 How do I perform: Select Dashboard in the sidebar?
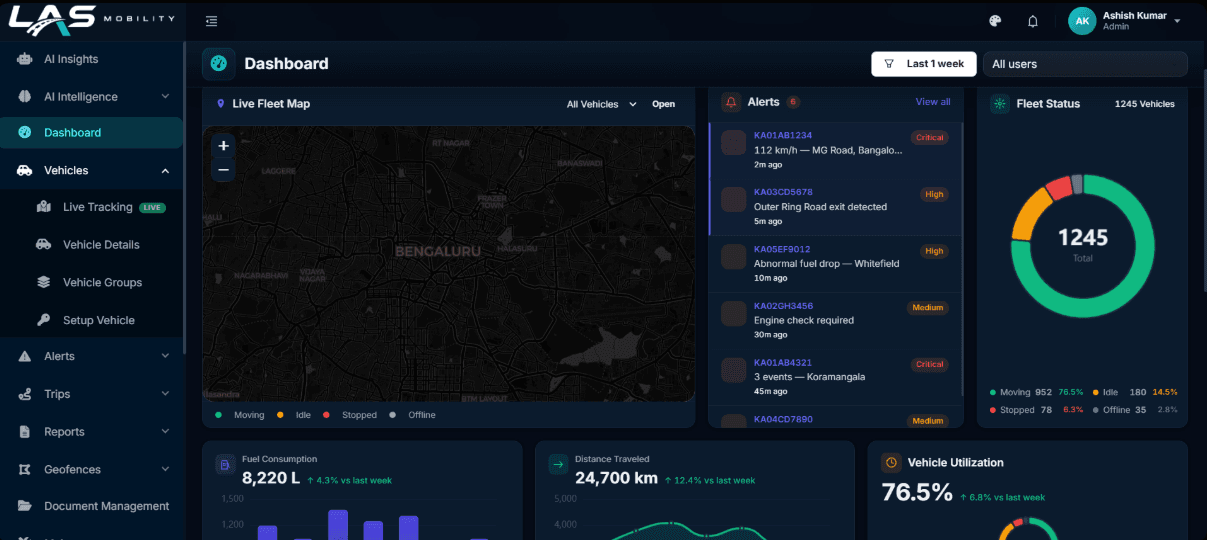pos(92,133)
